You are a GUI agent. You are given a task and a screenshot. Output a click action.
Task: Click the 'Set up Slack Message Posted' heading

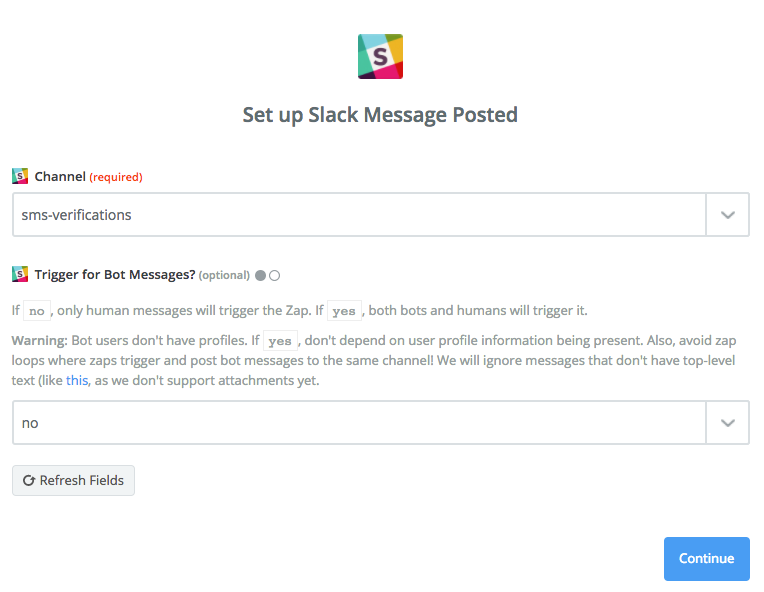tap(380, 115)
